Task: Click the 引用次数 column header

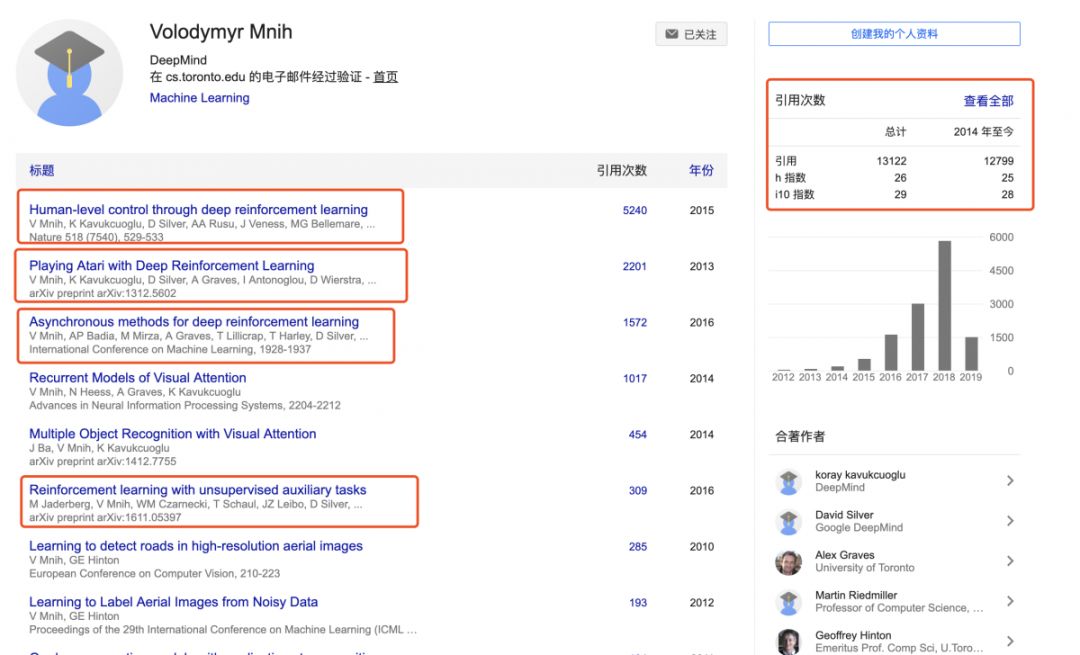Action: click(x=622, y=171)
